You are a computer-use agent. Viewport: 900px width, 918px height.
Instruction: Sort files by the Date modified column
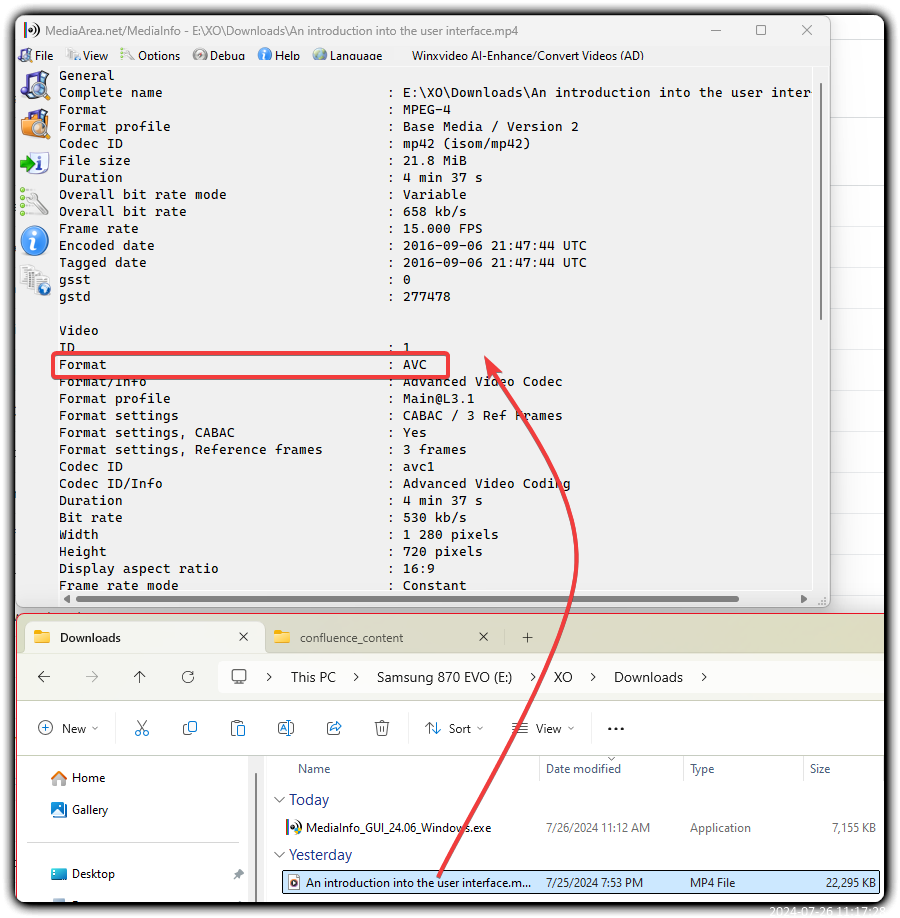tap(583, 769)
